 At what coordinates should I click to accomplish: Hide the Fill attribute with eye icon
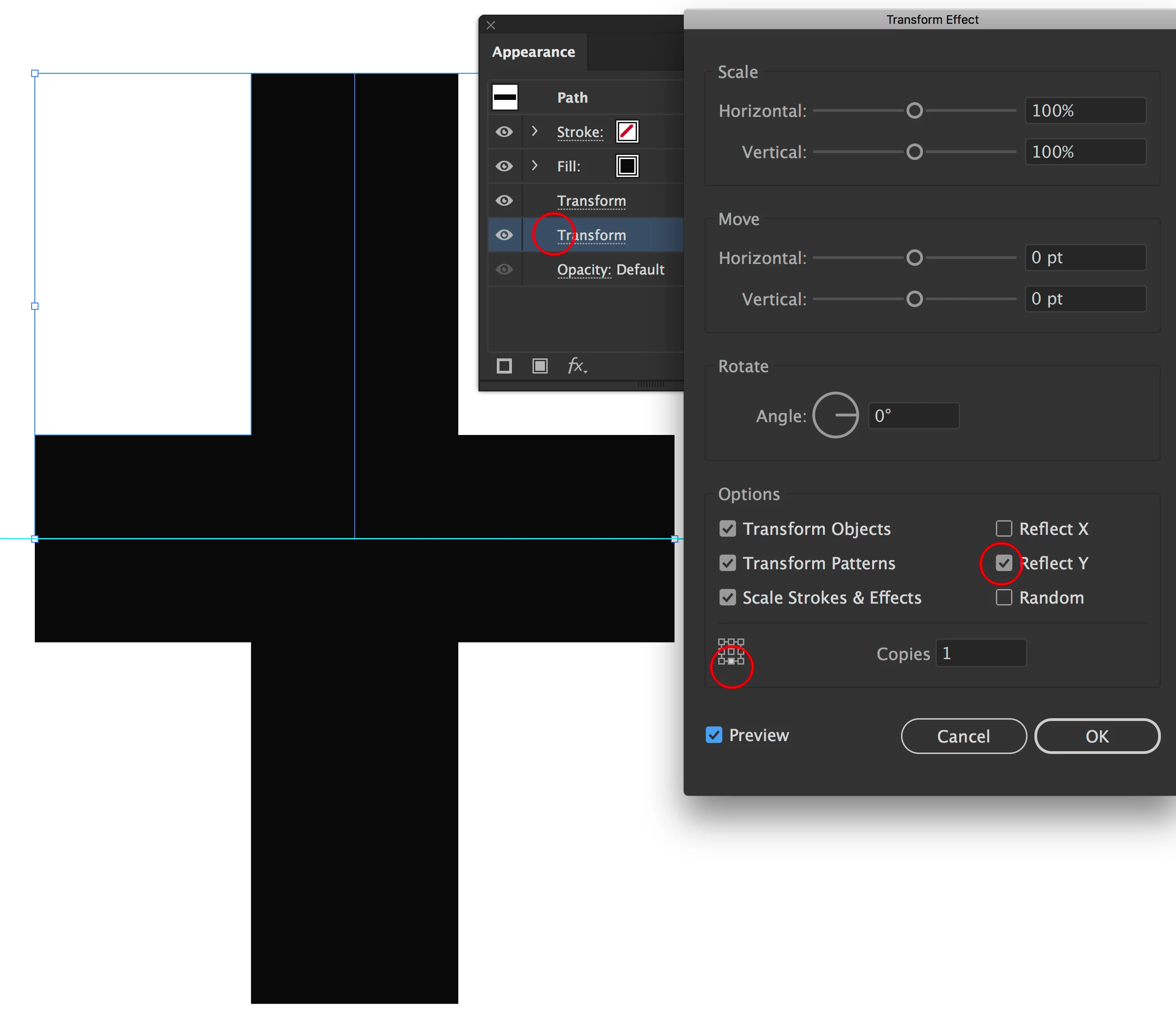pos(504,166)
